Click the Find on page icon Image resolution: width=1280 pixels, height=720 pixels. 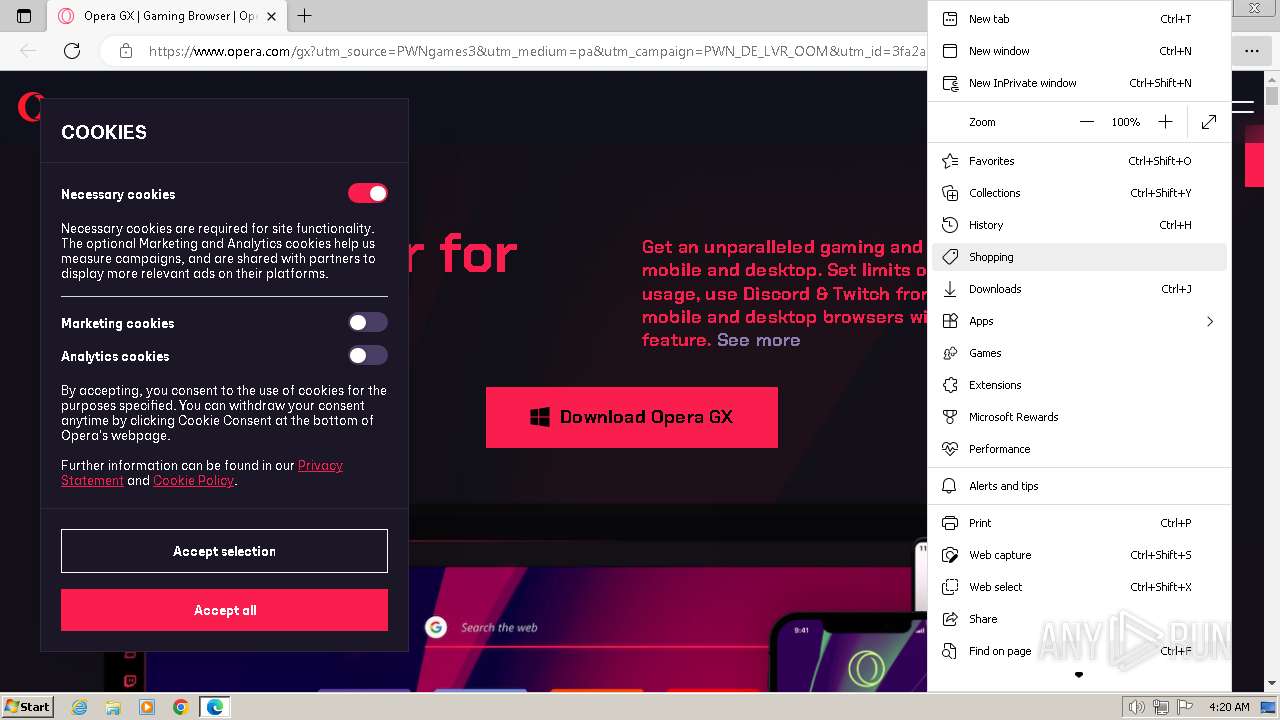point(950,651)
